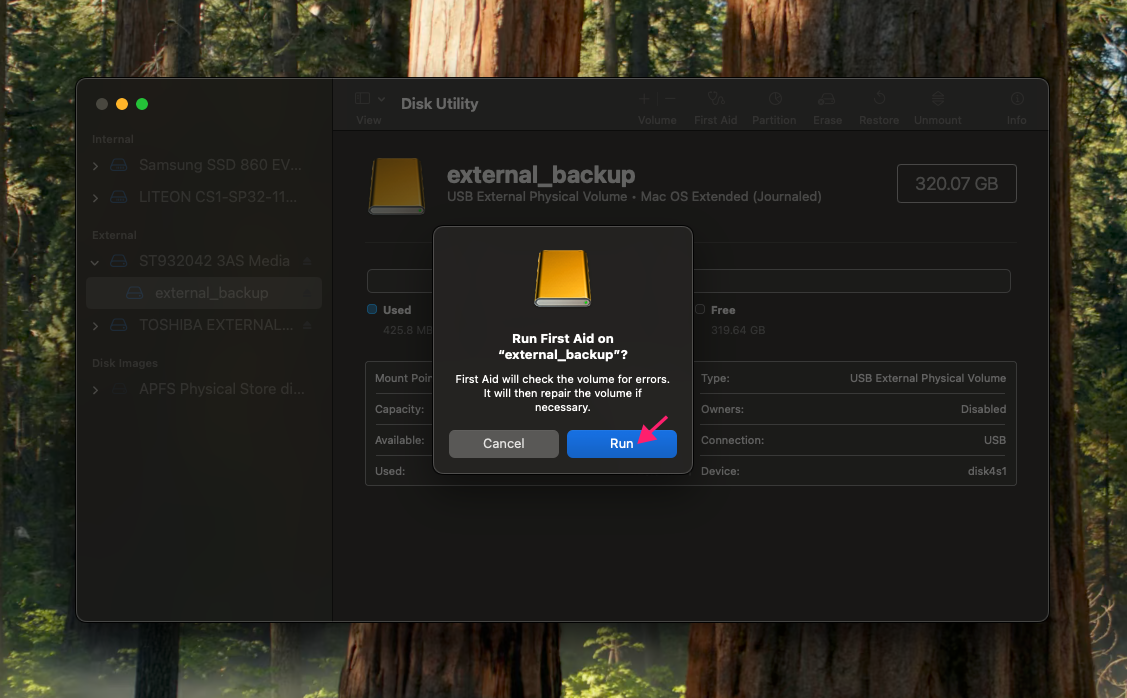Viewport: 1127px width, 698px height.
Task: Click the Disk Utility window title
Action: (x=439, y=104)
